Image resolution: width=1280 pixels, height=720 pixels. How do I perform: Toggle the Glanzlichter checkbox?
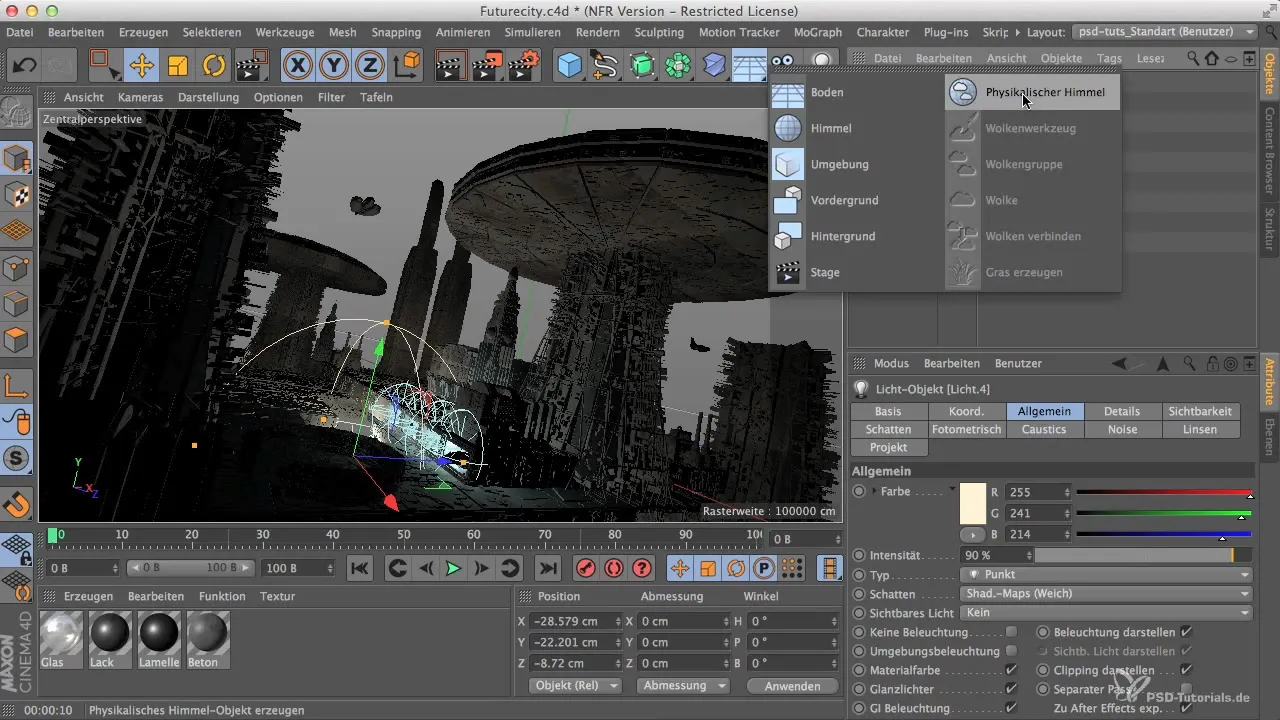pos(1011,689)
